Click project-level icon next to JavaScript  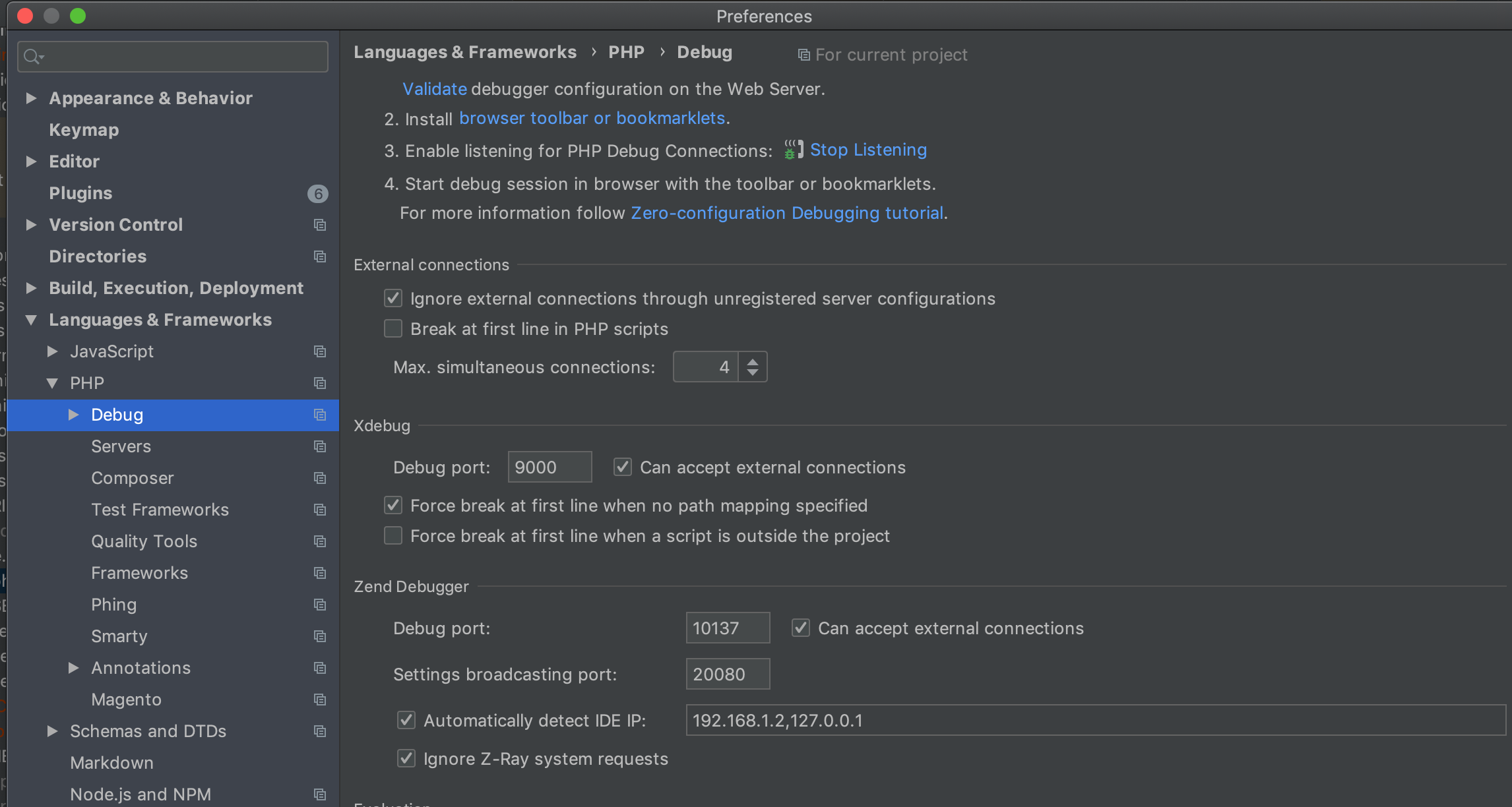(320, 351)
